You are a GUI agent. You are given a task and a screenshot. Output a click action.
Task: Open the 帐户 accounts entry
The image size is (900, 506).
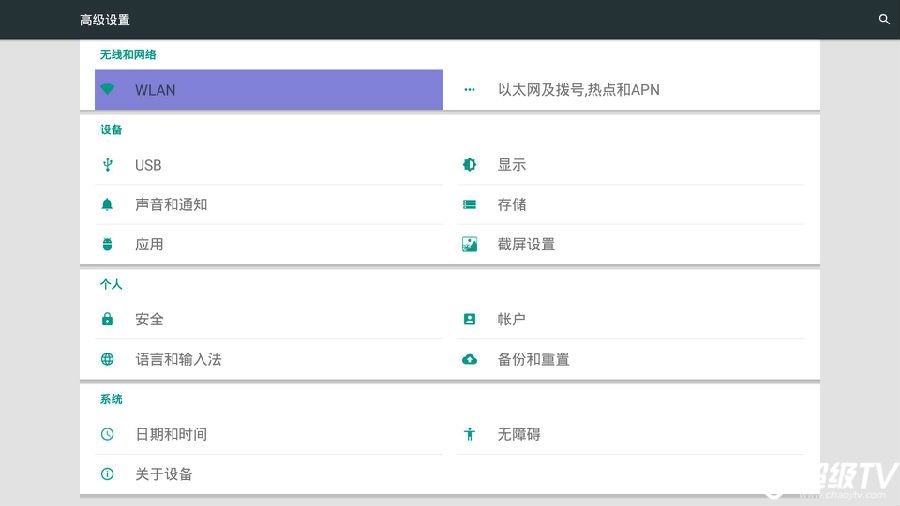631,319
